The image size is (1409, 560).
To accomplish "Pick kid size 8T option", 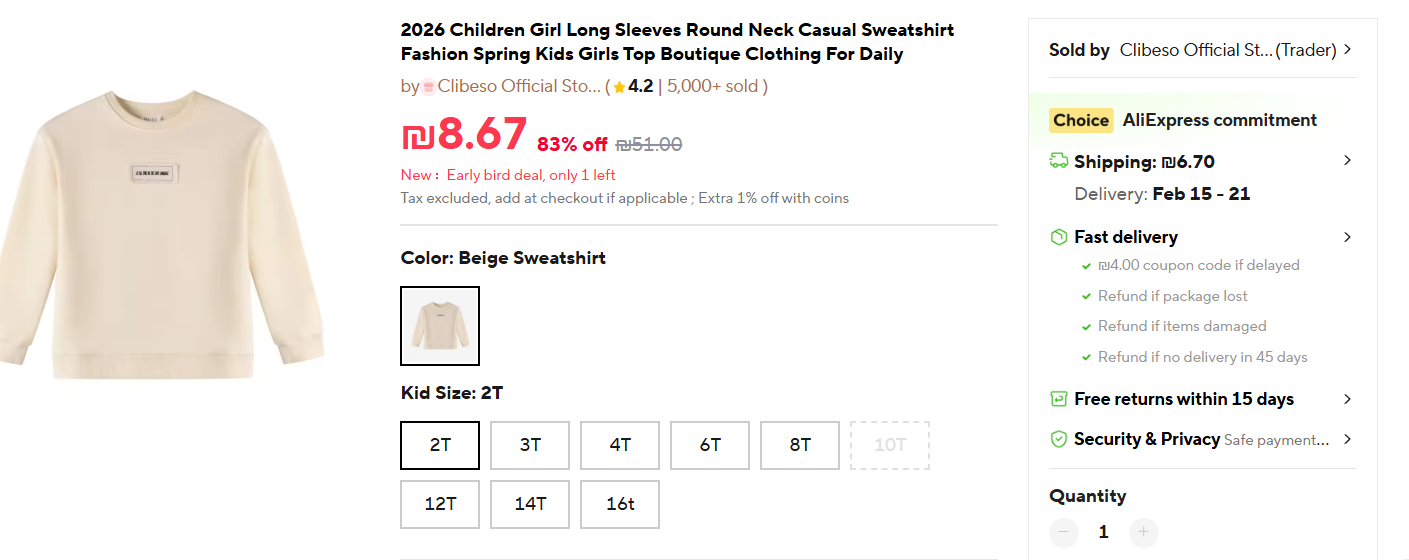I will [800, 445].
